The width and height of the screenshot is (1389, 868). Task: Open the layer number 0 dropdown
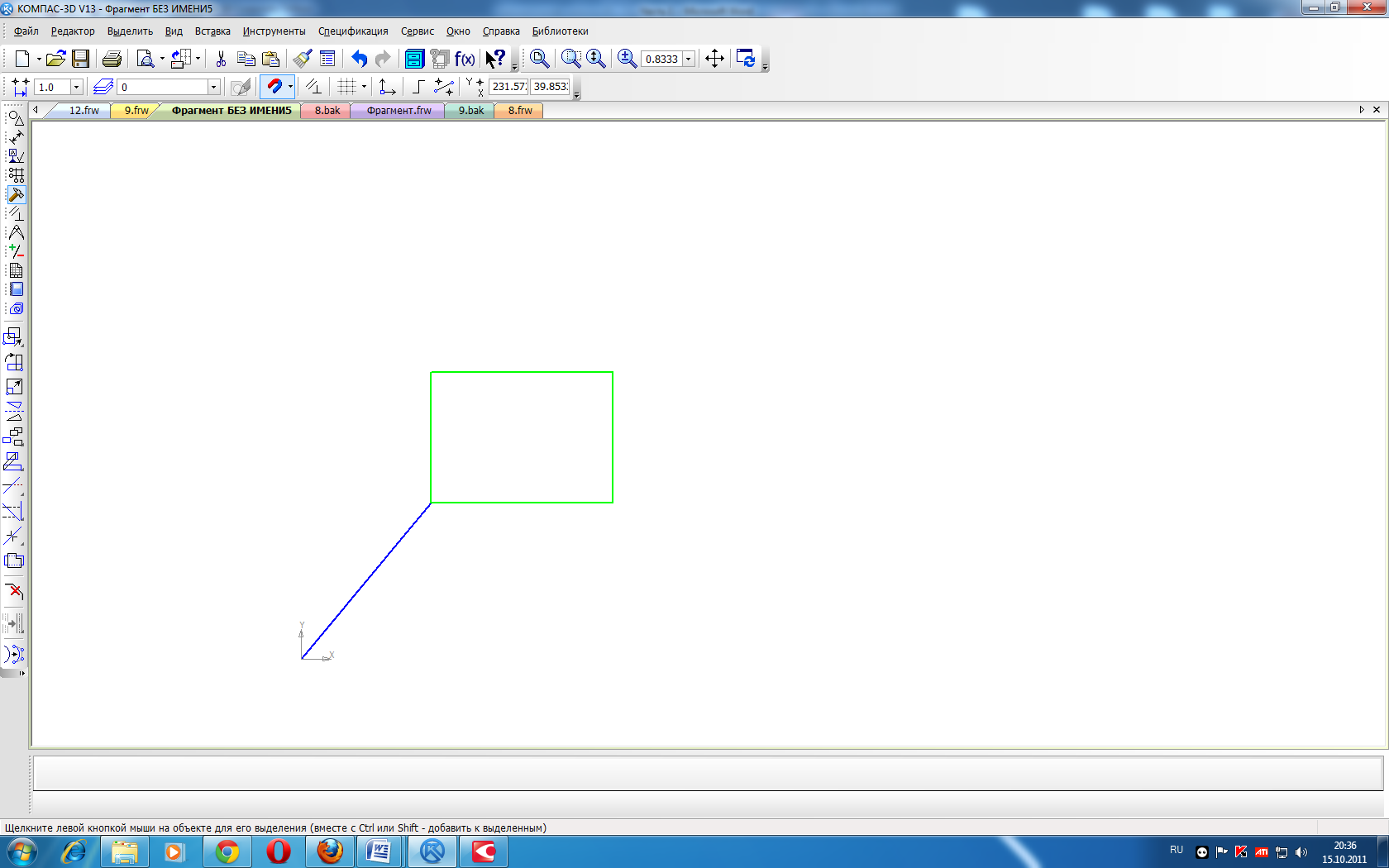point(213,87)
